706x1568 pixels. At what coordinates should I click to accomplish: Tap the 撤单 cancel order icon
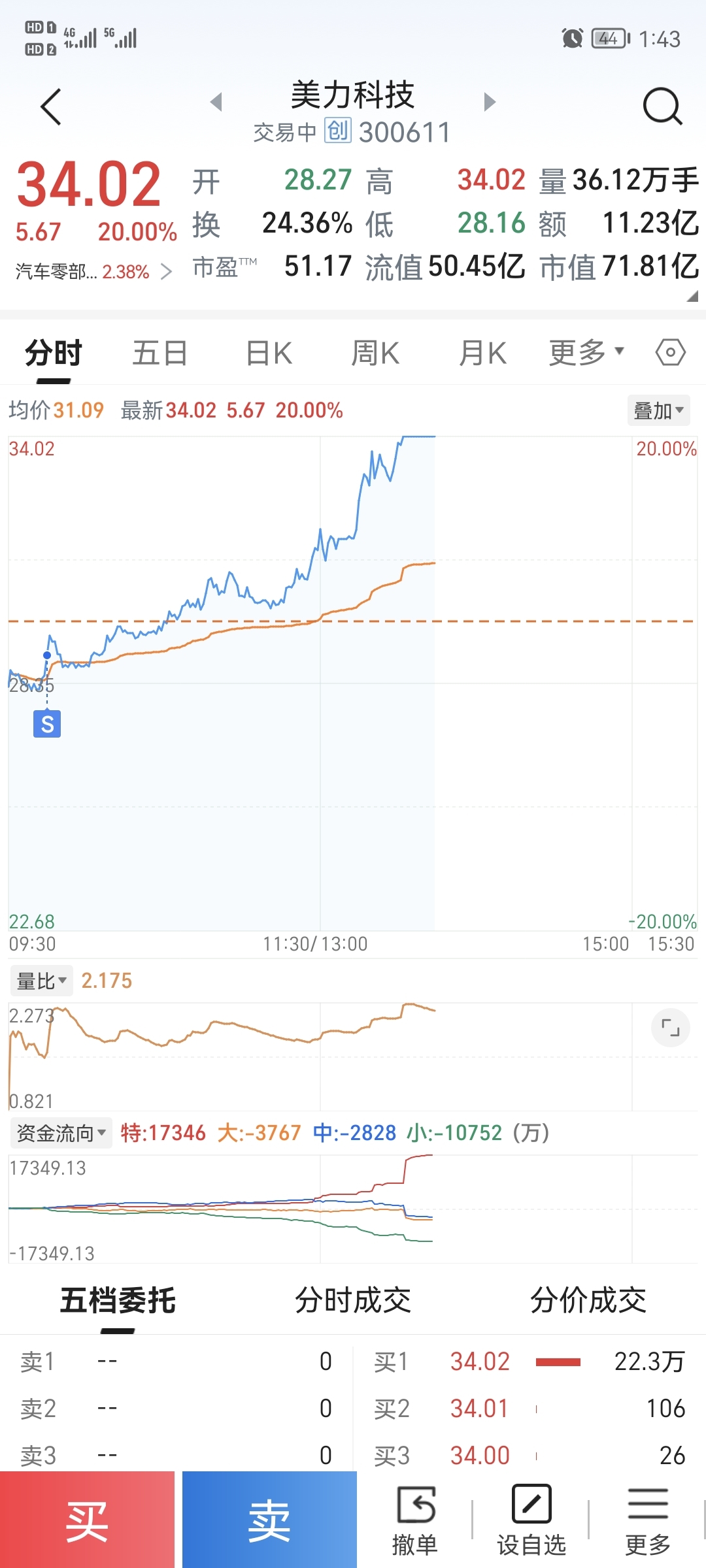click(414, 1520)
